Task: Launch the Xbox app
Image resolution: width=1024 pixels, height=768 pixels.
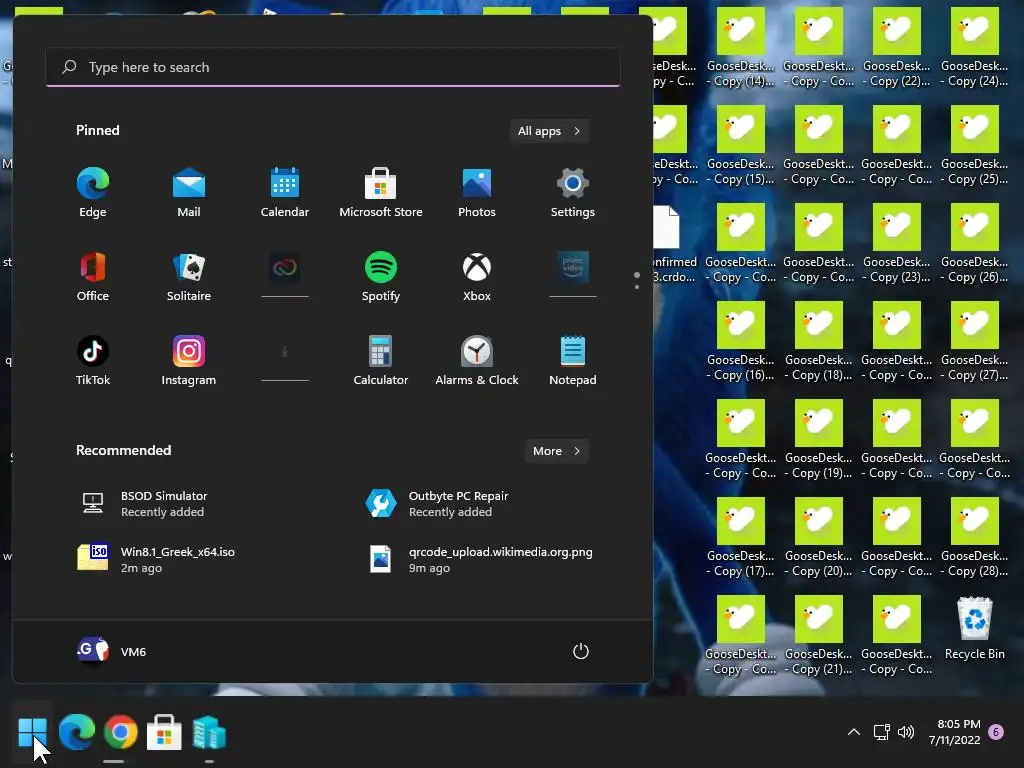Action: point(477,277)
